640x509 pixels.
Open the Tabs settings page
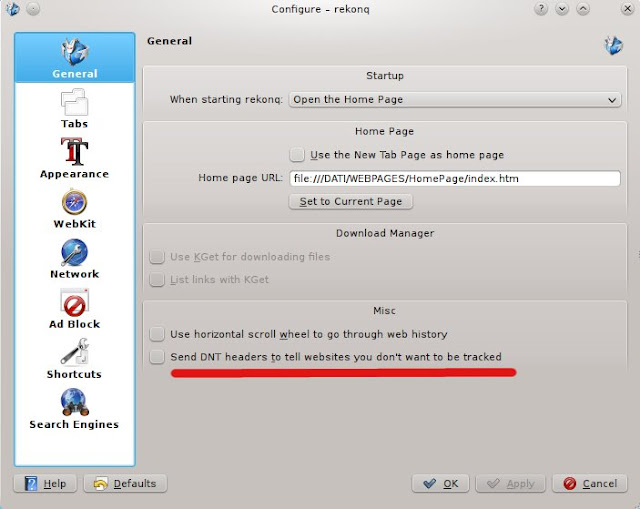coord(74,109)
